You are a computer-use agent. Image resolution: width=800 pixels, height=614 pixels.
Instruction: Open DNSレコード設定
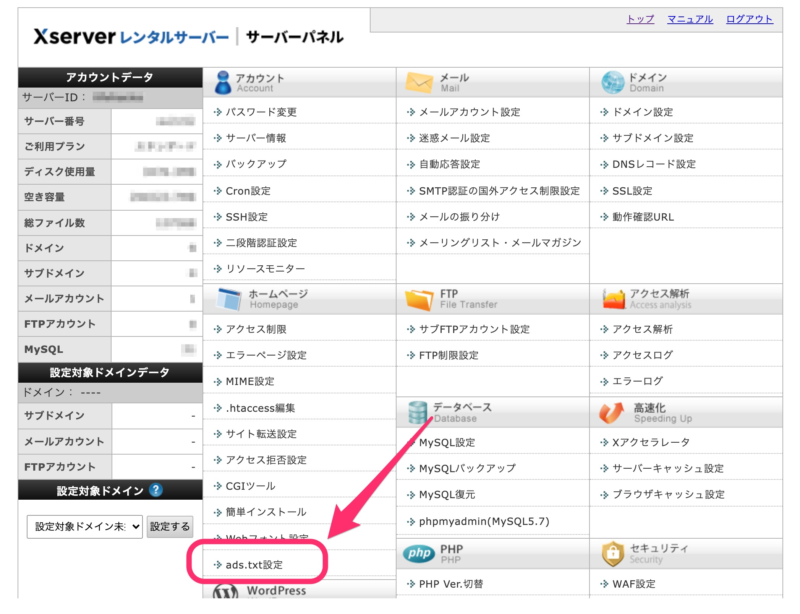pos(654,164)
